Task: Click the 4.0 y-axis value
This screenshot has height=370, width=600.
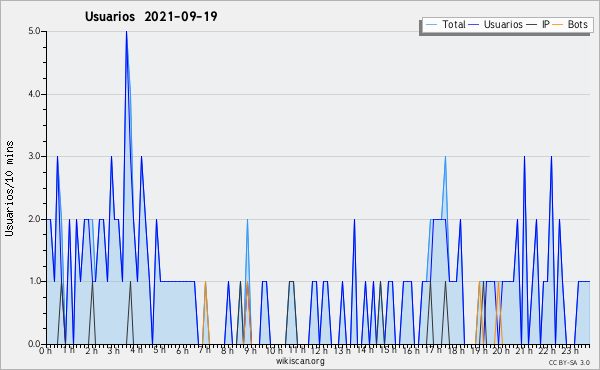Action: pos(34,94)
